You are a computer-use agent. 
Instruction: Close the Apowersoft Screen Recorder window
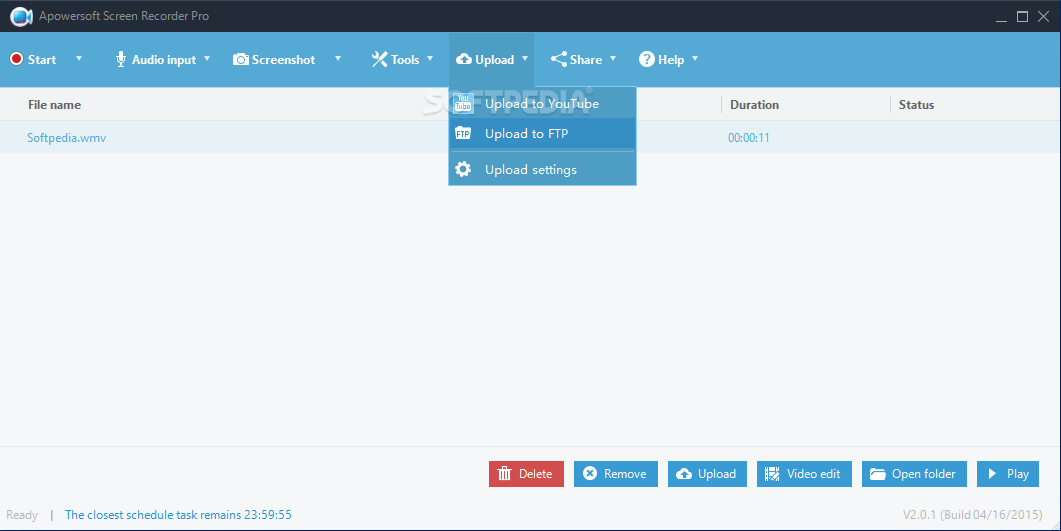(1043, 16)
